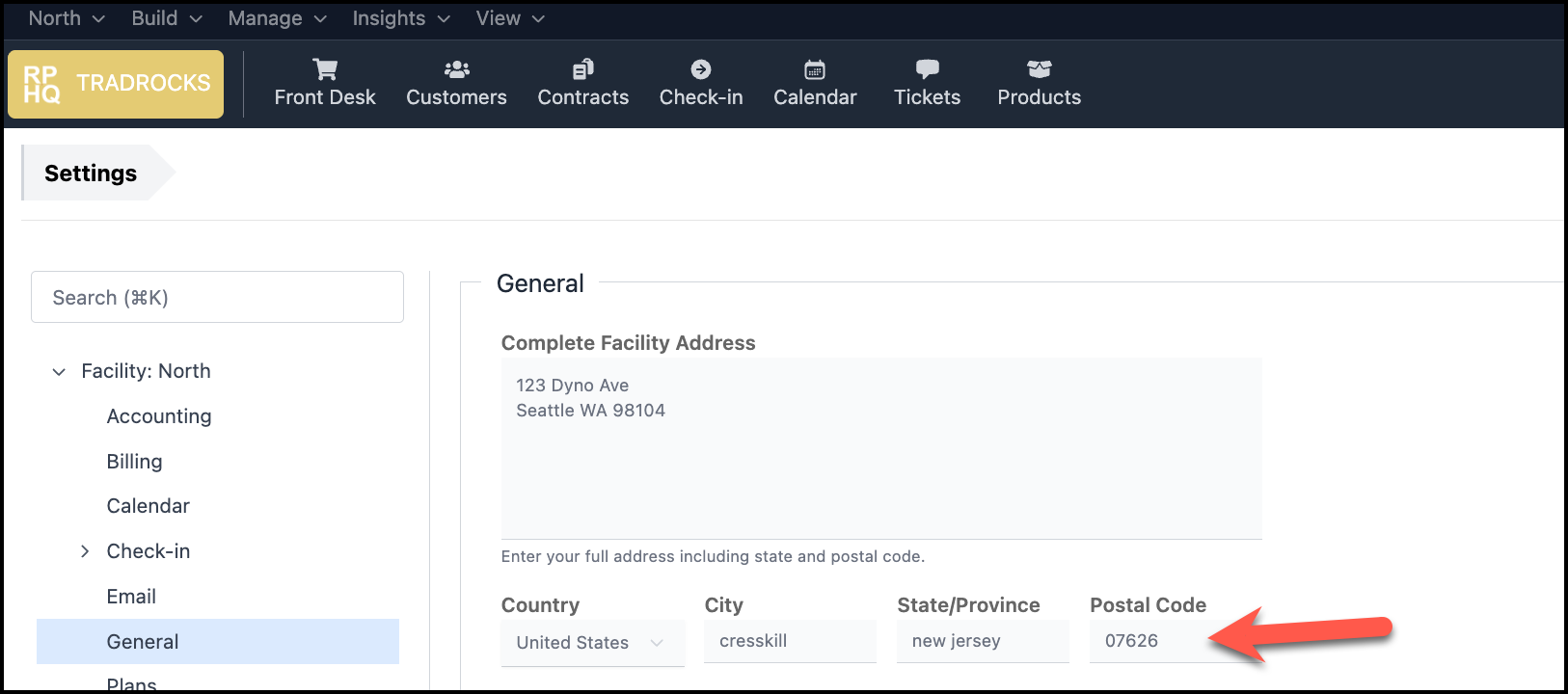Screen dimensions: 1568x694
Task: Collapse the Facility: North tree section
Action: click(59, 372)
